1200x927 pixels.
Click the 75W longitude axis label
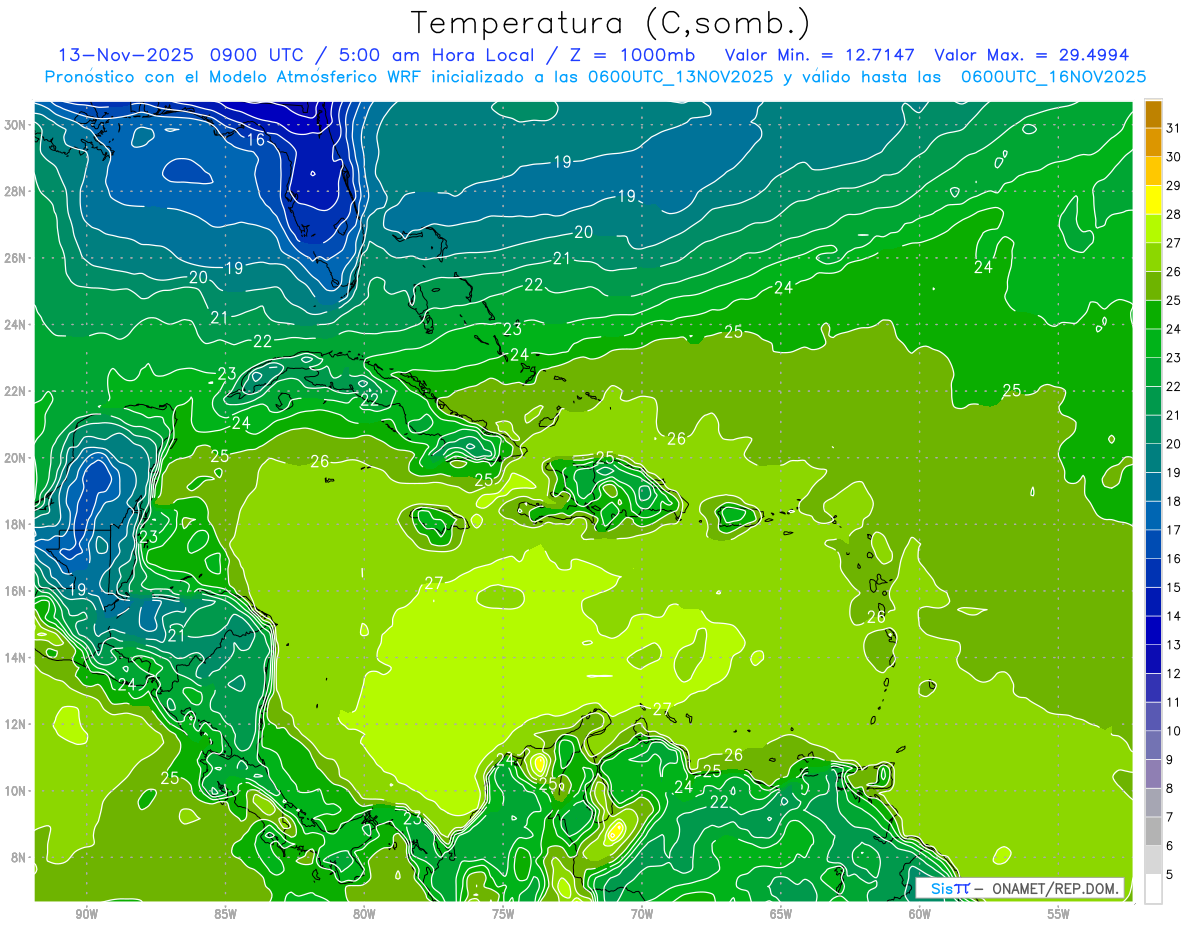[x=503, y=914]
